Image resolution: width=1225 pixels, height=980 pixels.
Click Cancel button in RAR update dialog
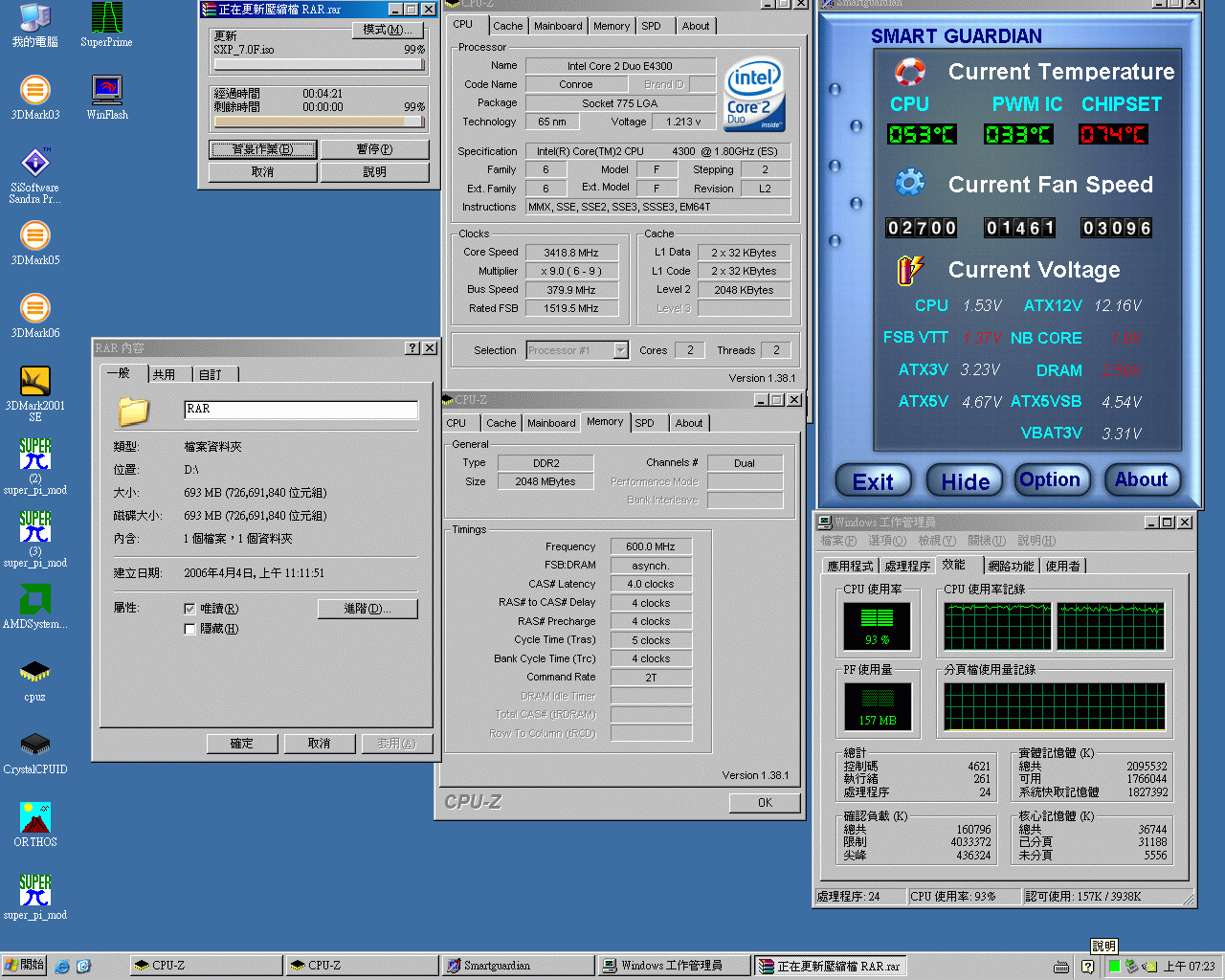(x=263, y=172)
